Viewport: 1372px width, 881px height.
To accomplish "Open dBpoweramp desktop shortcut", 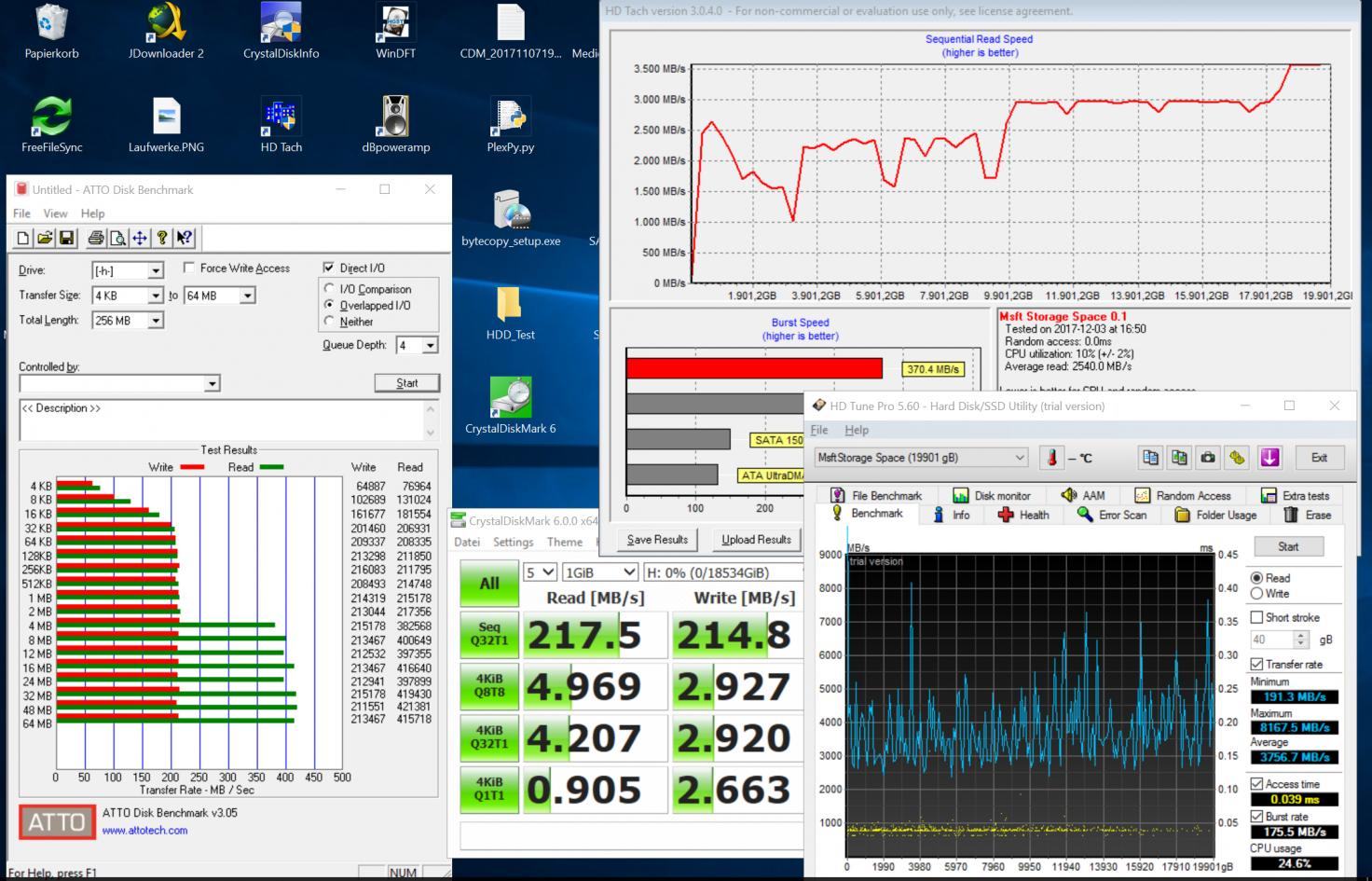I will tap(395, 125).
